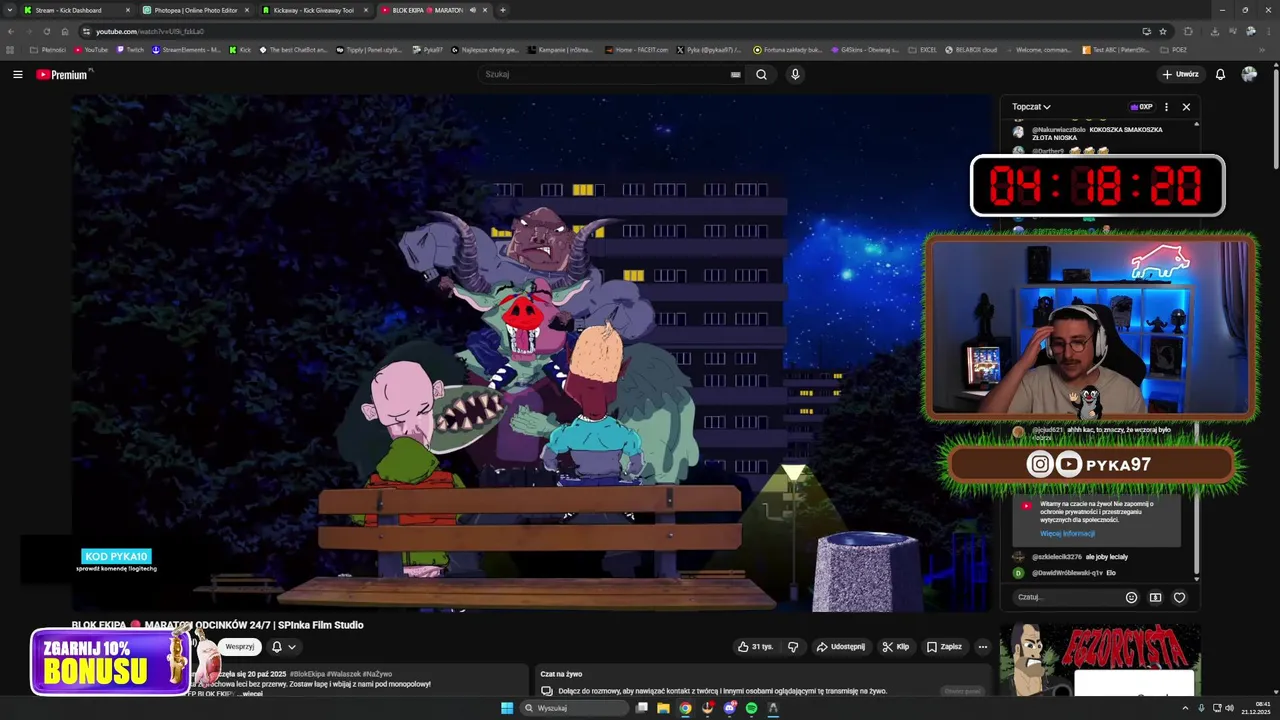Open the Twitch bookmark
The height and width of the screenshot is (720, 1280).
(130, 49)
